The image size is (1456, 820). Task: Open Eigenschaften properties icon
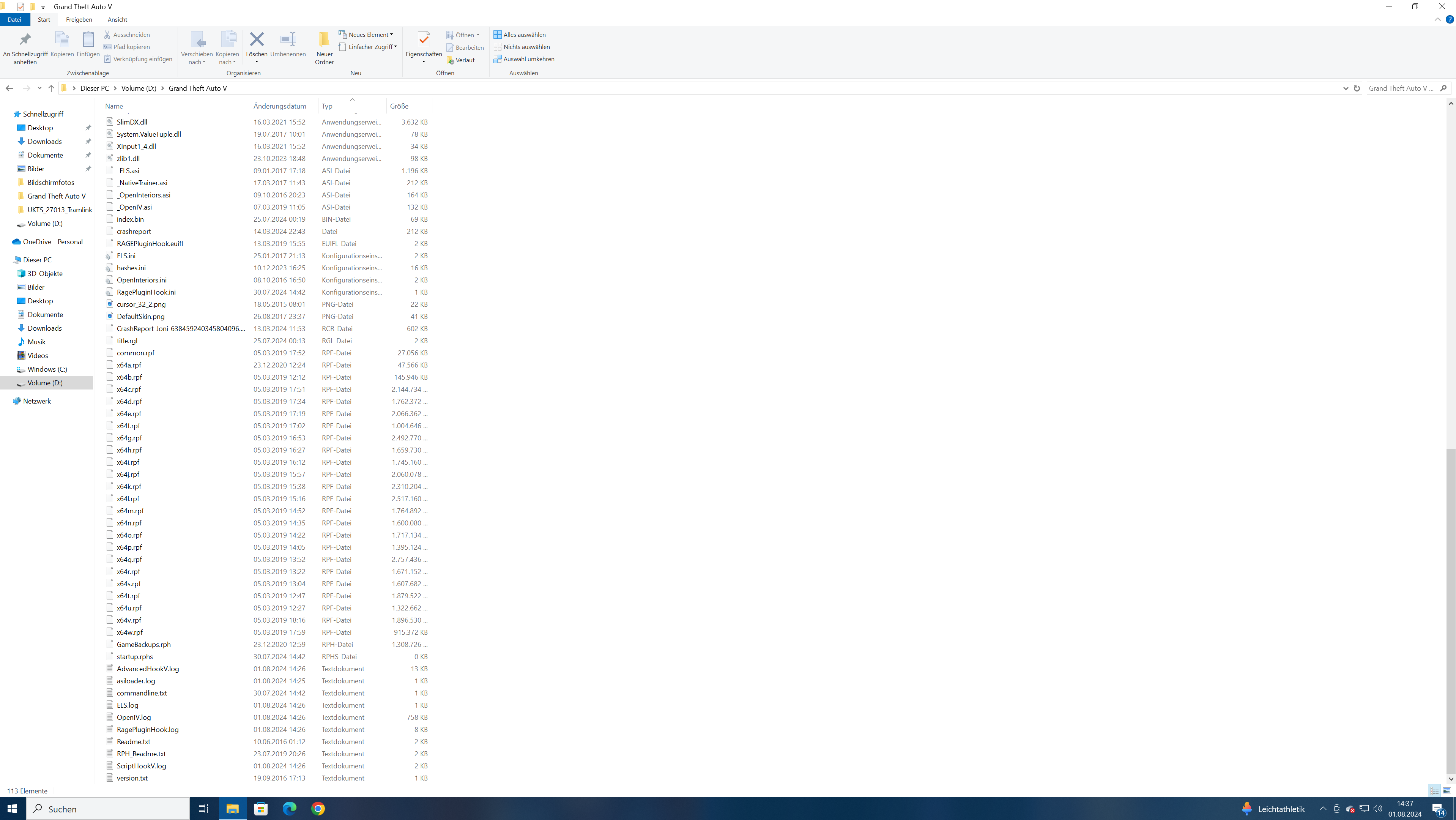coord(423,39)
